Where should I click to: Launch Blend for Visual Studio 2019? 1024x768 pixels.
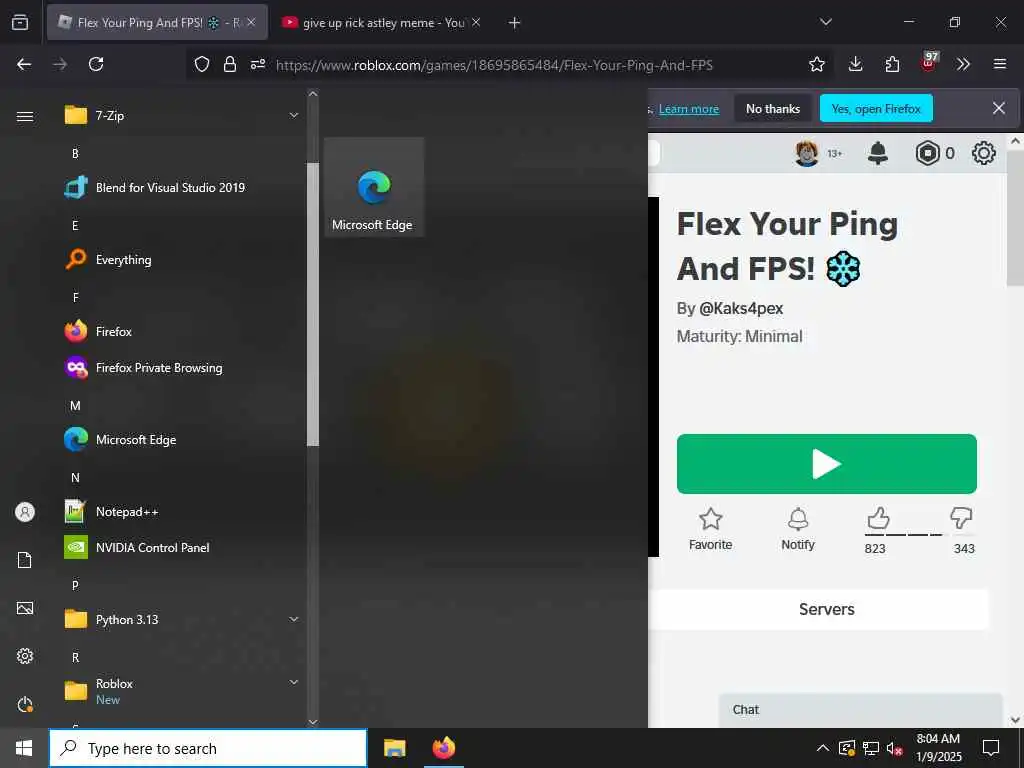click(181, 187)
